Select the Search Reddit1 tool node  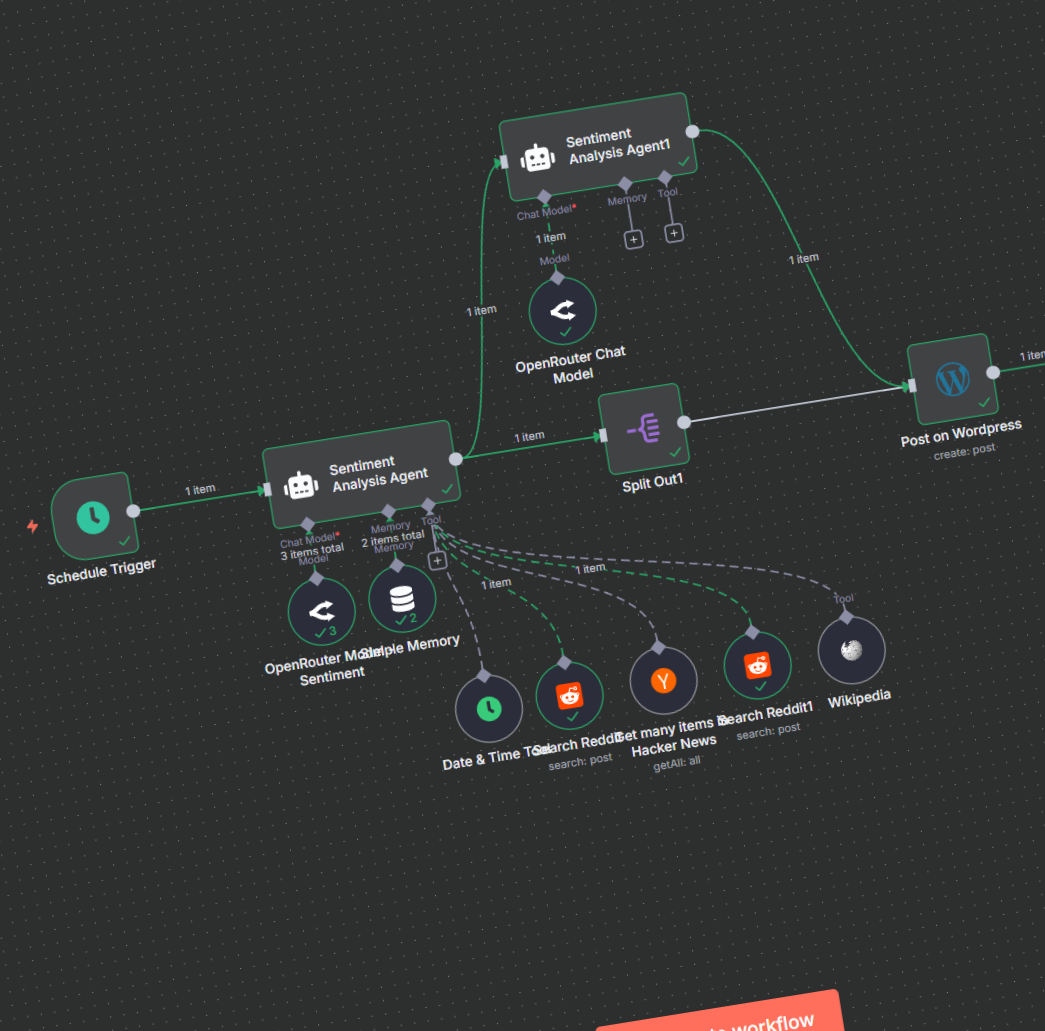[757, 665]
